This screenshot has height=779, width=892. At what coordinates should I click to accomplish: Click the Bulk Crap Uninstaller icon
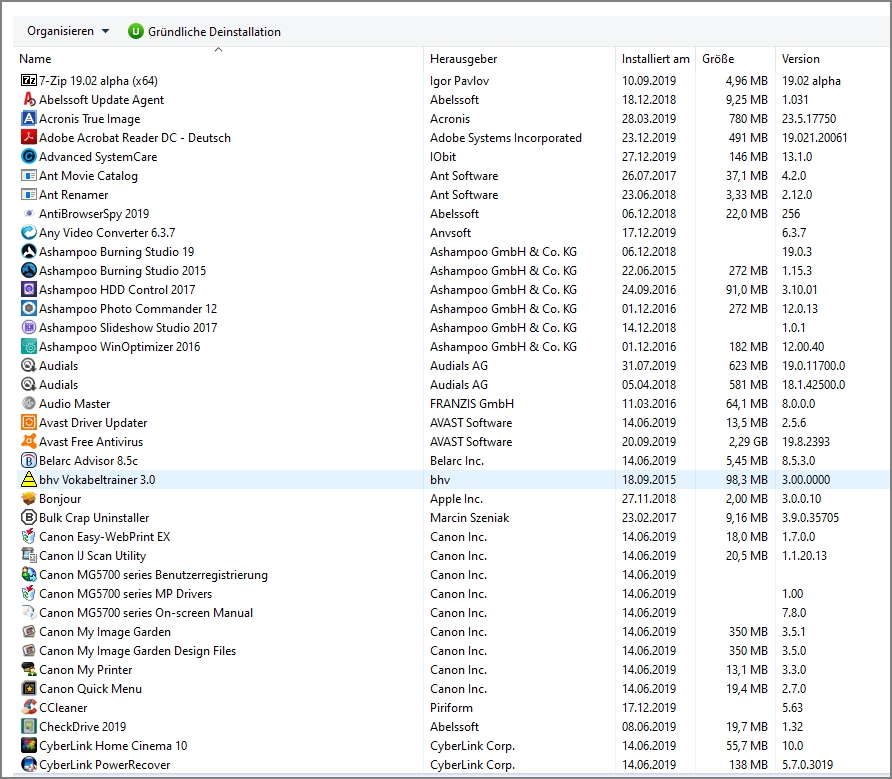[x=28, y=517]
